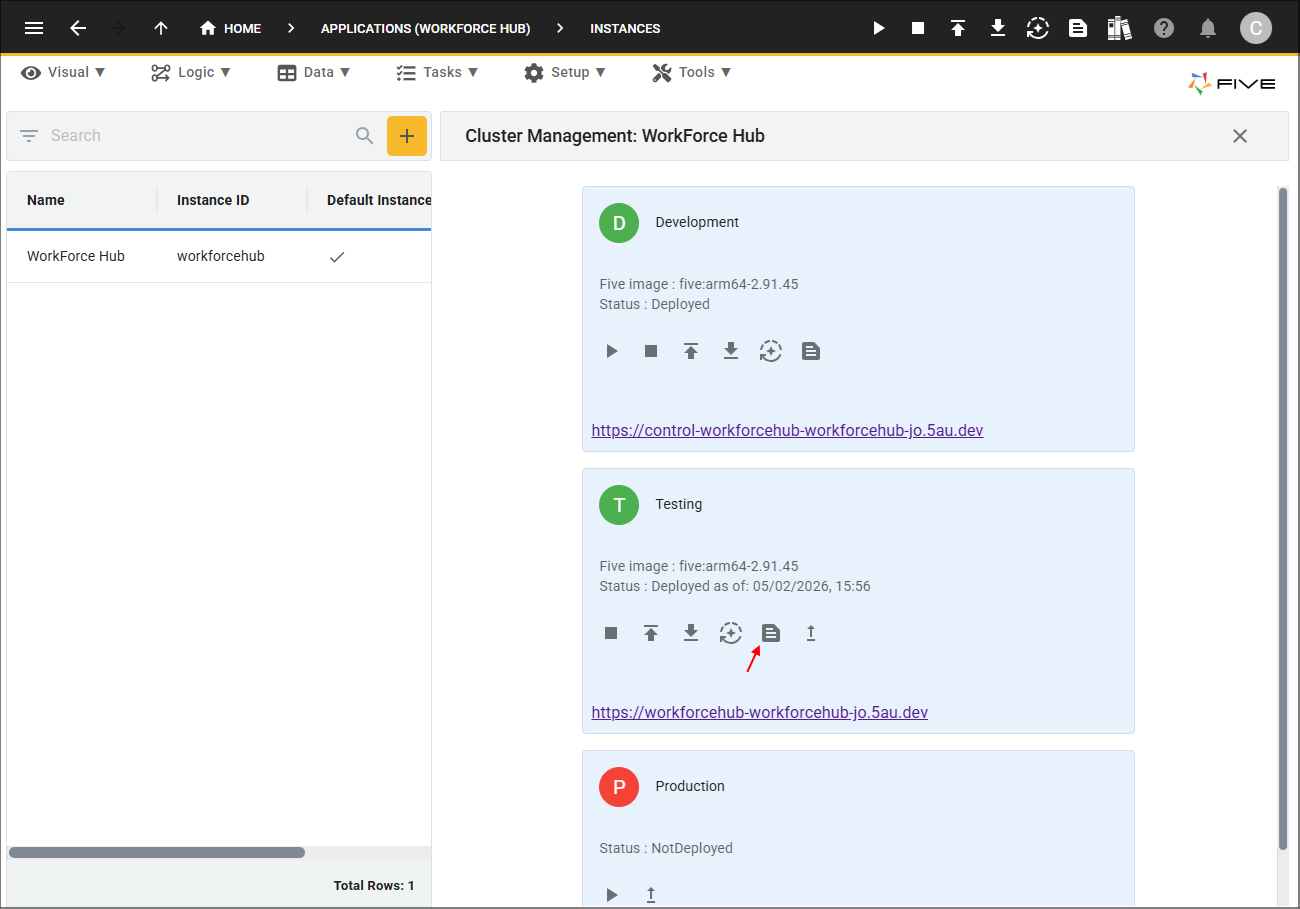The height and width of the screenshot is (909, 1300).
Task: Open the Tasks menu
Action: pos(437,72)
